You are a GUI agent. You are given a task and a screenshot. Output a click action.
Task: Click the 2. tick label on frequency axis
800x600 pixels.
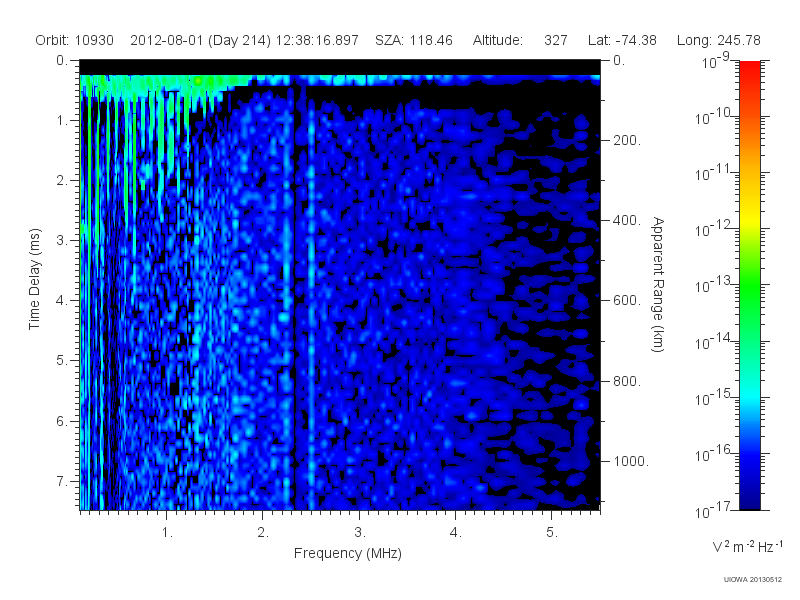pyautogui.click(x=263, y=533)
